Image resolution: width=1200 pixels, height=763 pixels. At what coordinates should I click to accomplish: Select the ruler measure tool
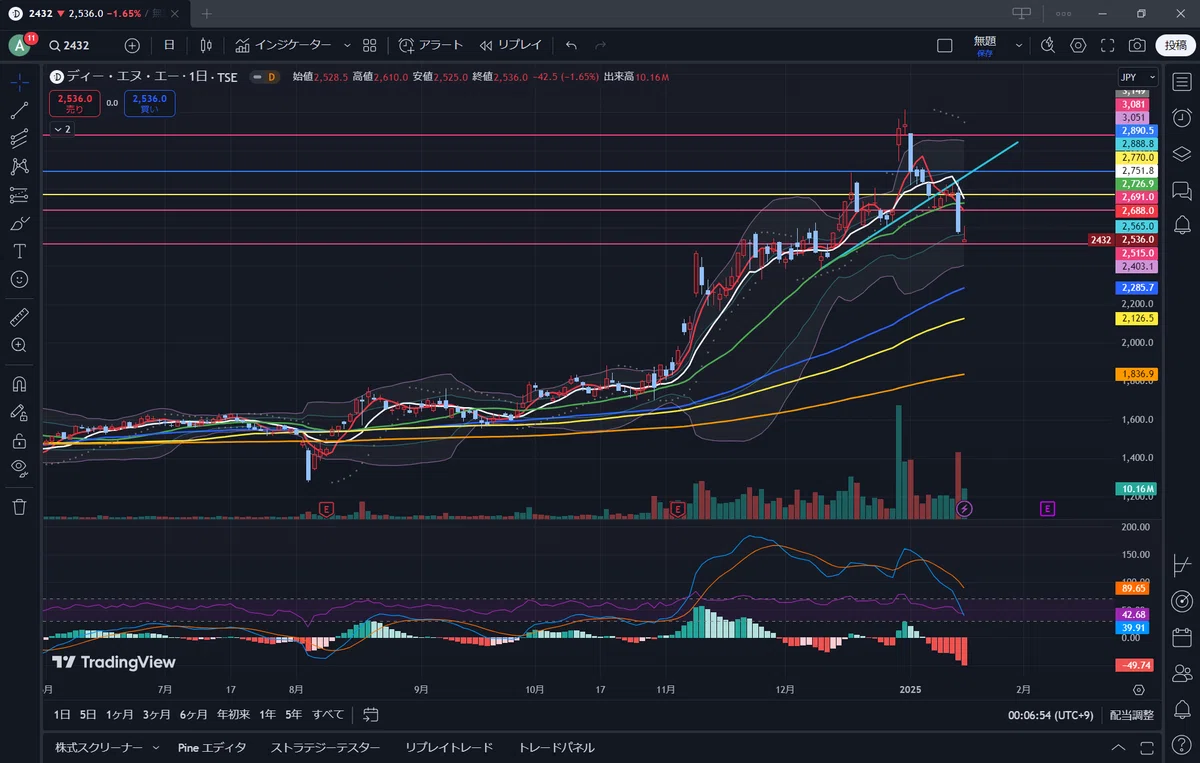[x=19, y=317]
